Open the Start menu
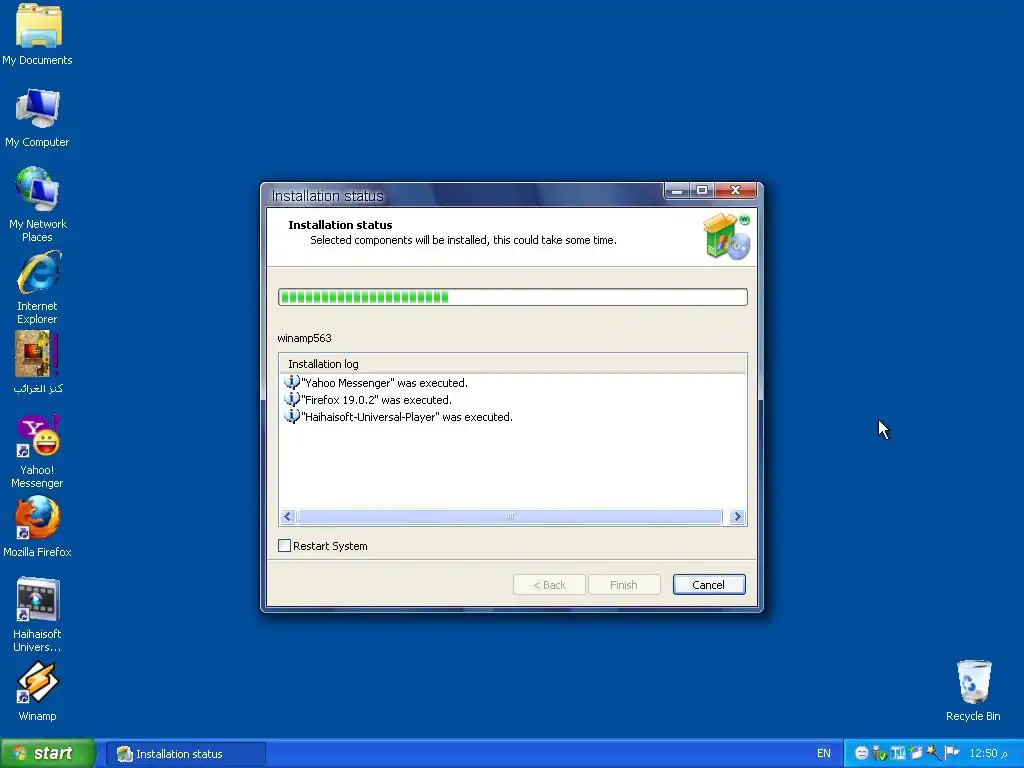The width and height of the screenshot is (1024, 768). 47,753
